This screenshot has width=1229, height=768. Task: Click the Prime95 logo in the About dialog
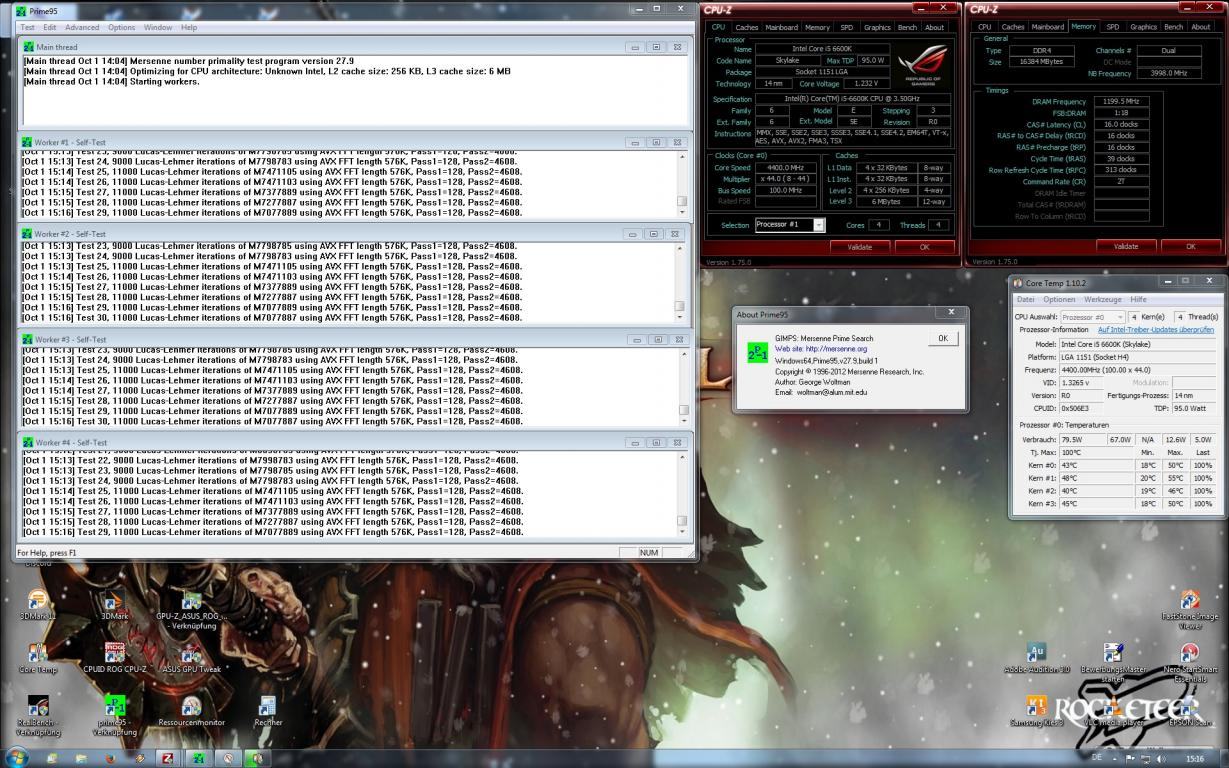pyautogui.click(x=757, y=353)
